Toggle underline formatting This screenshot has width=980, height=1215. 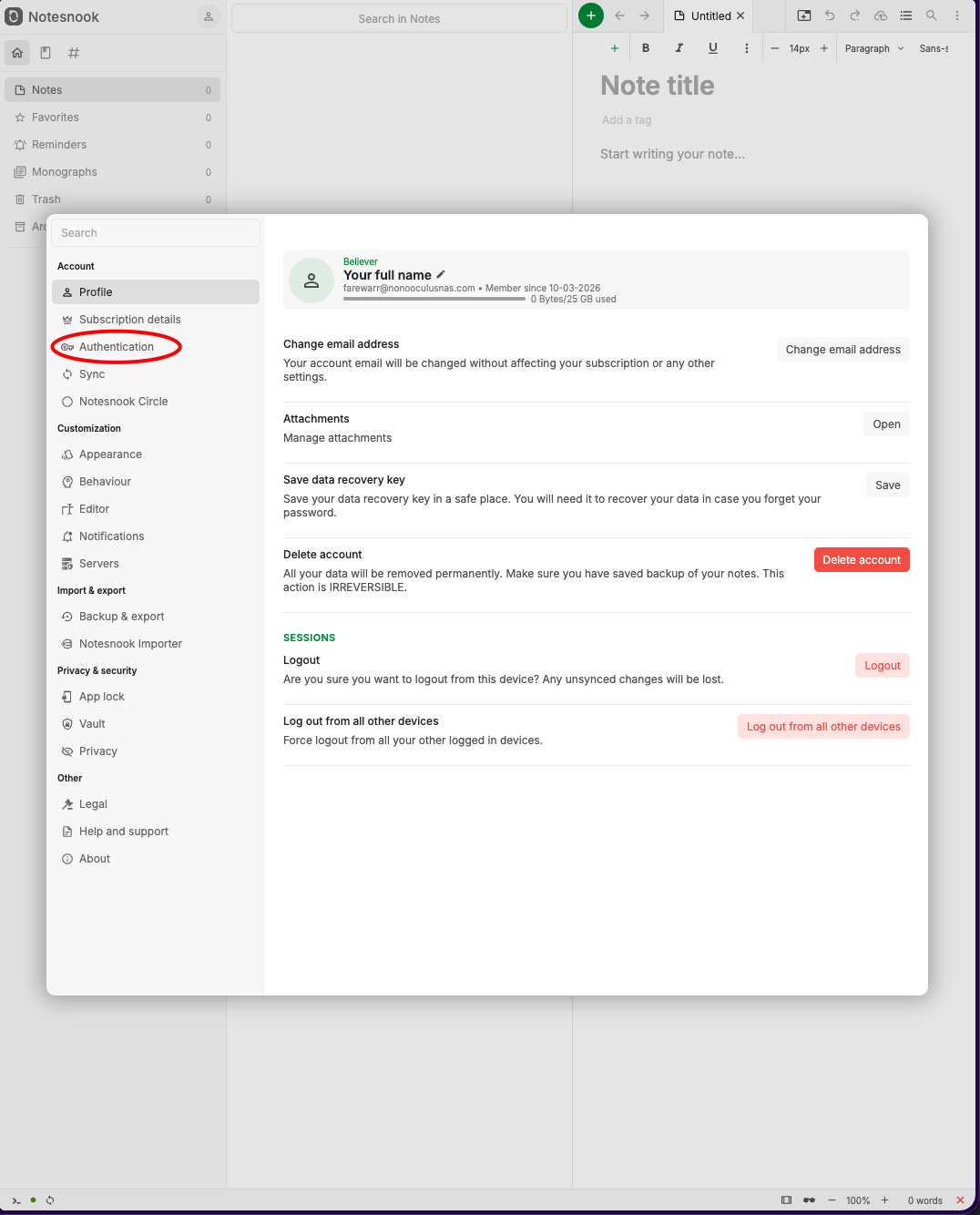point(713,48)
